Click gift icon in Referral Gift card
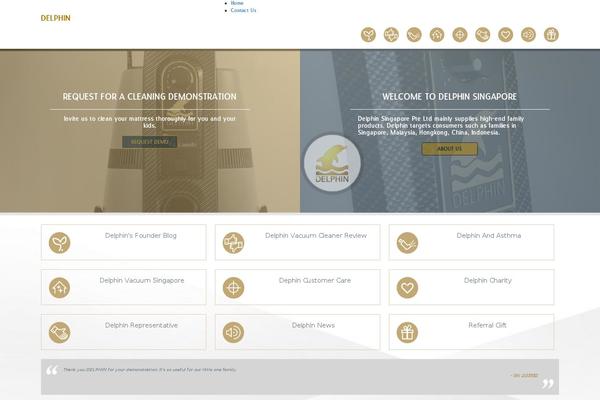The width and height of the screenshot is (600, 400). (407, 332)
